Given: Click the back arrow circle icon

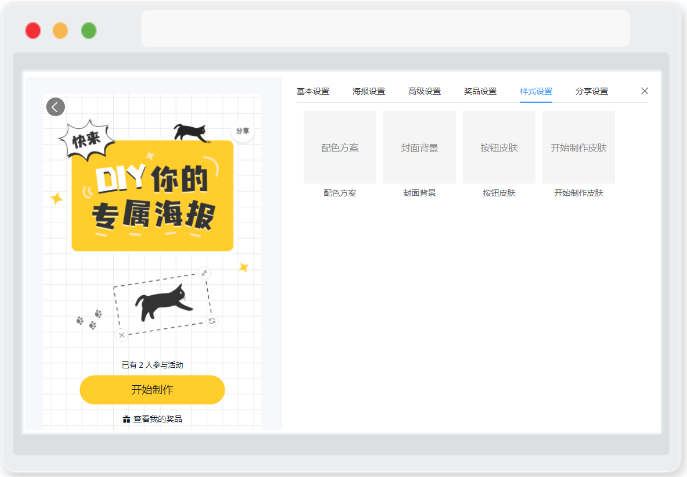Looking at the screenshot, I should click(x=55, y=106).
